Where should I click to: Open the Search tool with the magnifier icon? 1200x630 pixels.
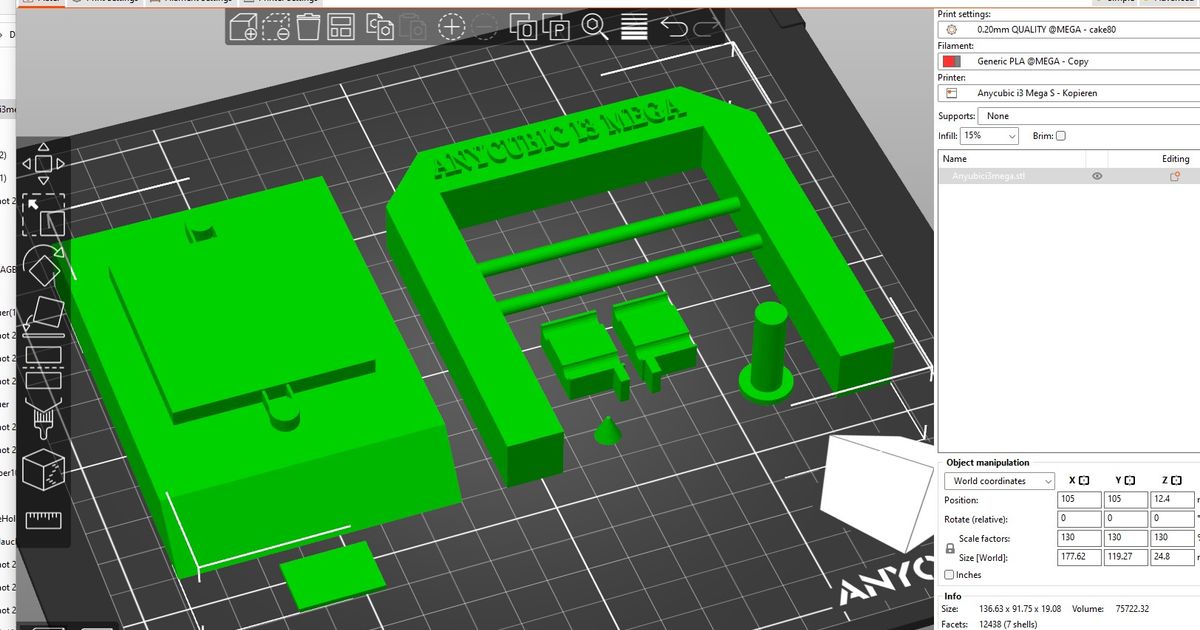[x=594, y=27]
